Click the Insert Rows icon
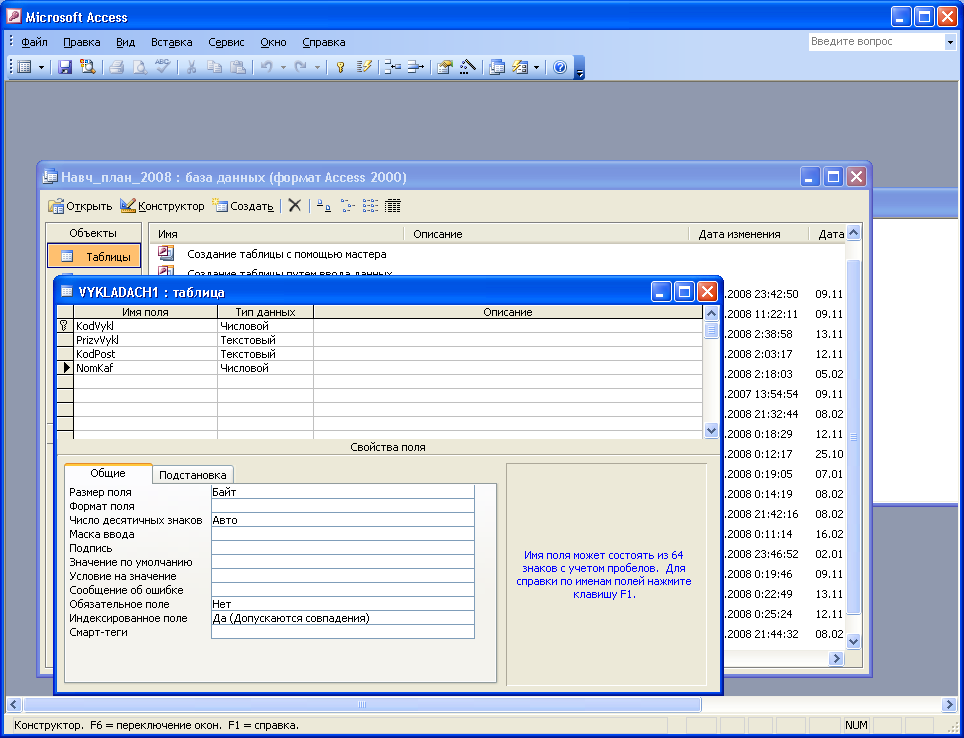964x738 pixels. point(392,67)
